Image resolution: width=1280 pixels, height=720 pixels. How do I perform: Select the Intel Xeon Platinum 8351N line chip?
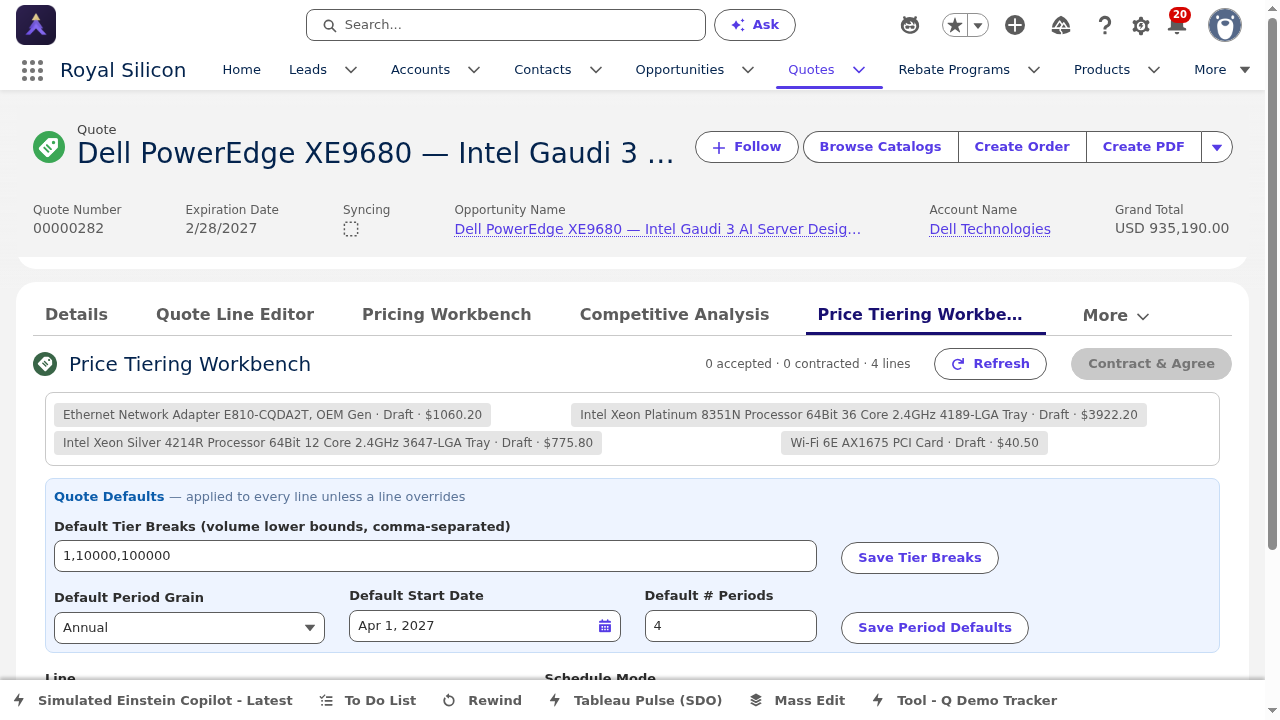(859, 415)
